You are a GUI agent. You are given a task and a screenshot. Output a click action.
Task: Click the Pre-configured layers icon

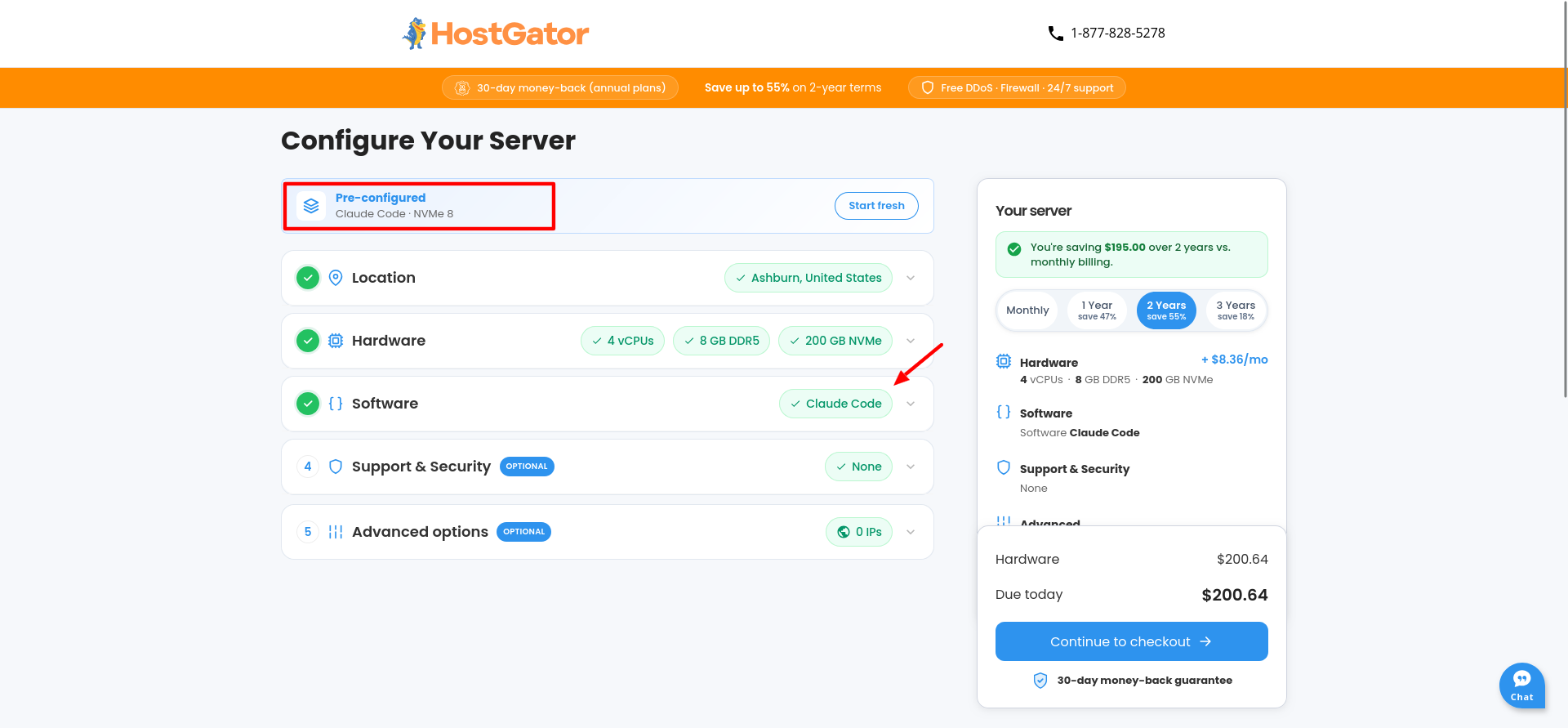tap(311, 206)
